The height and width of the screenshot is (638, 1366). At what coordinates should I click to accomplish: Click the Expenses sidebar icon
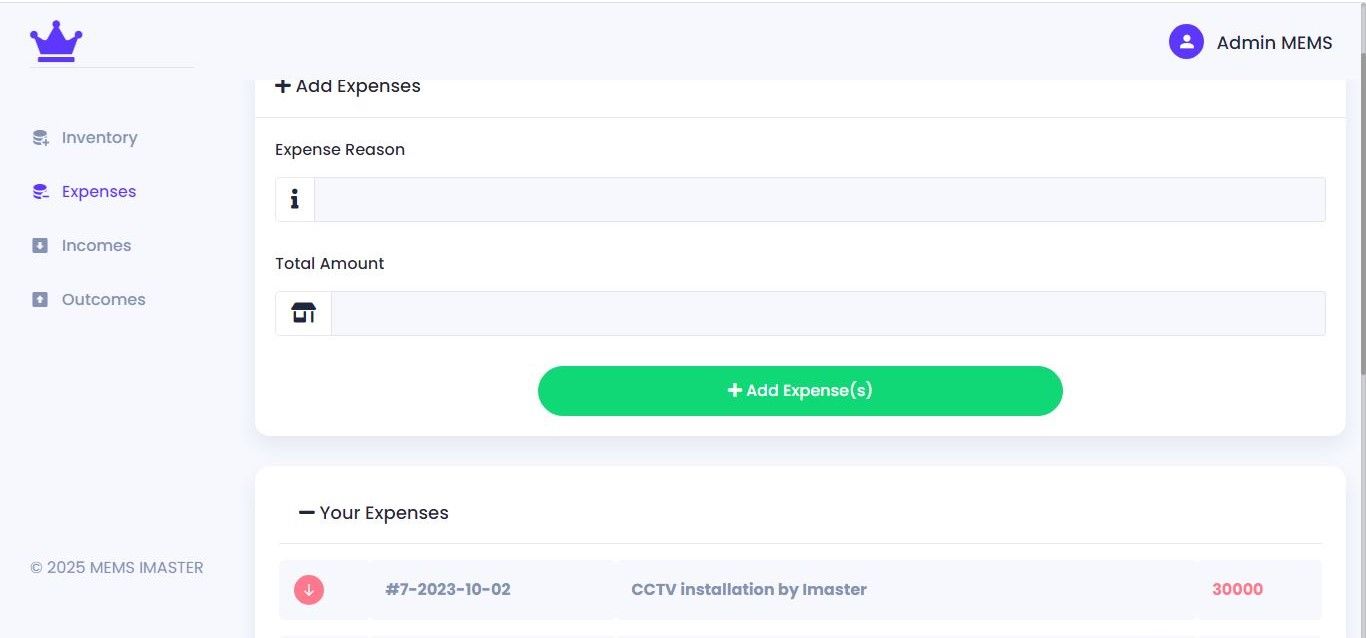point(40,192)
